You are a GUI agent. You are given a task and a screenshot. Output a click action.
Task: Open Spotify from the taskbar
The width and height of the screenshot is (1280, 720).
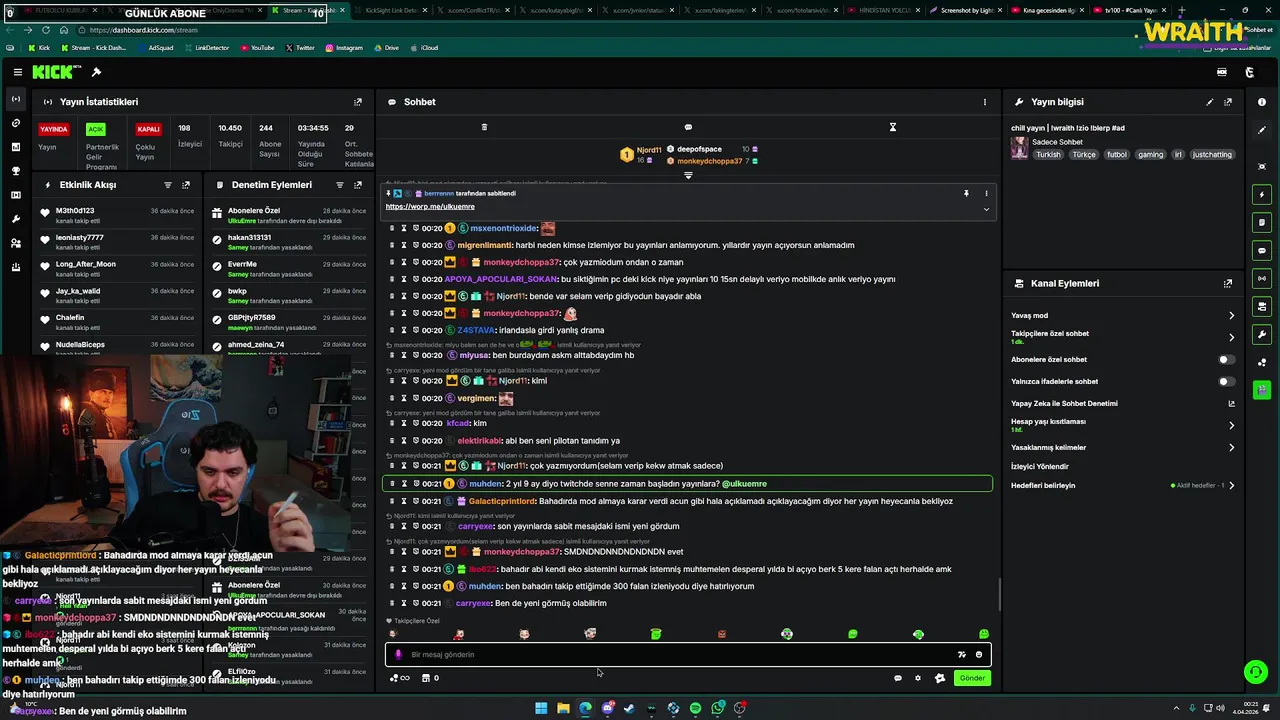pyautogui.click(x=696, y=708)
